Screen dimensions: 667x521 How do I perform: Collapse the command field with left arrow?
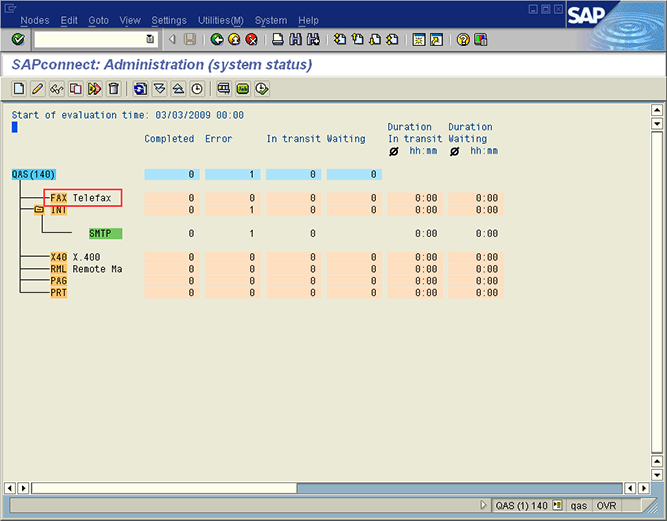point(172,40)
